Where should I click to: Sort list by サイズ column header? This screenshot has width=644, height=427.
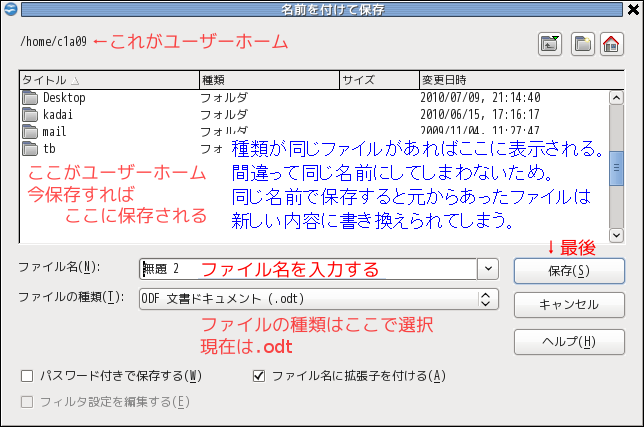coord(380,80)
